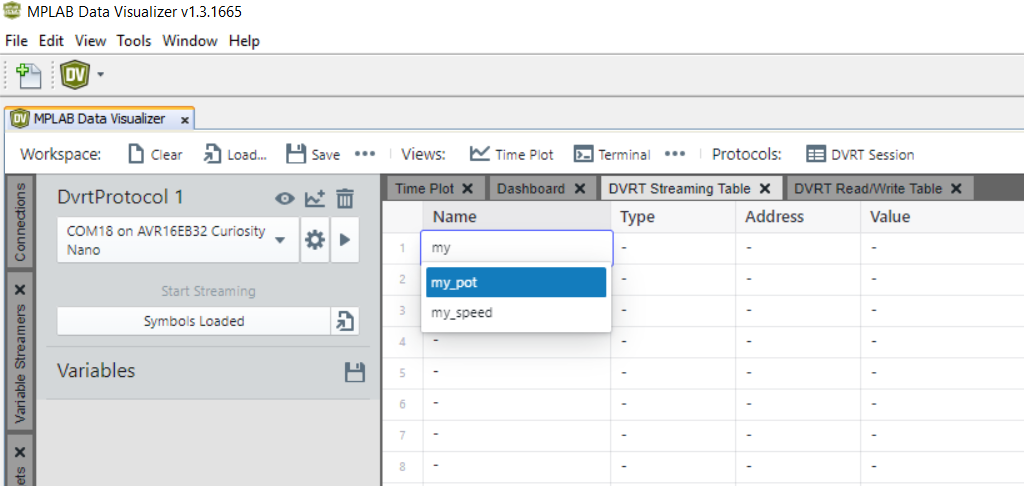Close the DVRT Read/Write Table tab
The height and width of the screenshot is (486, 1024).
956,188
